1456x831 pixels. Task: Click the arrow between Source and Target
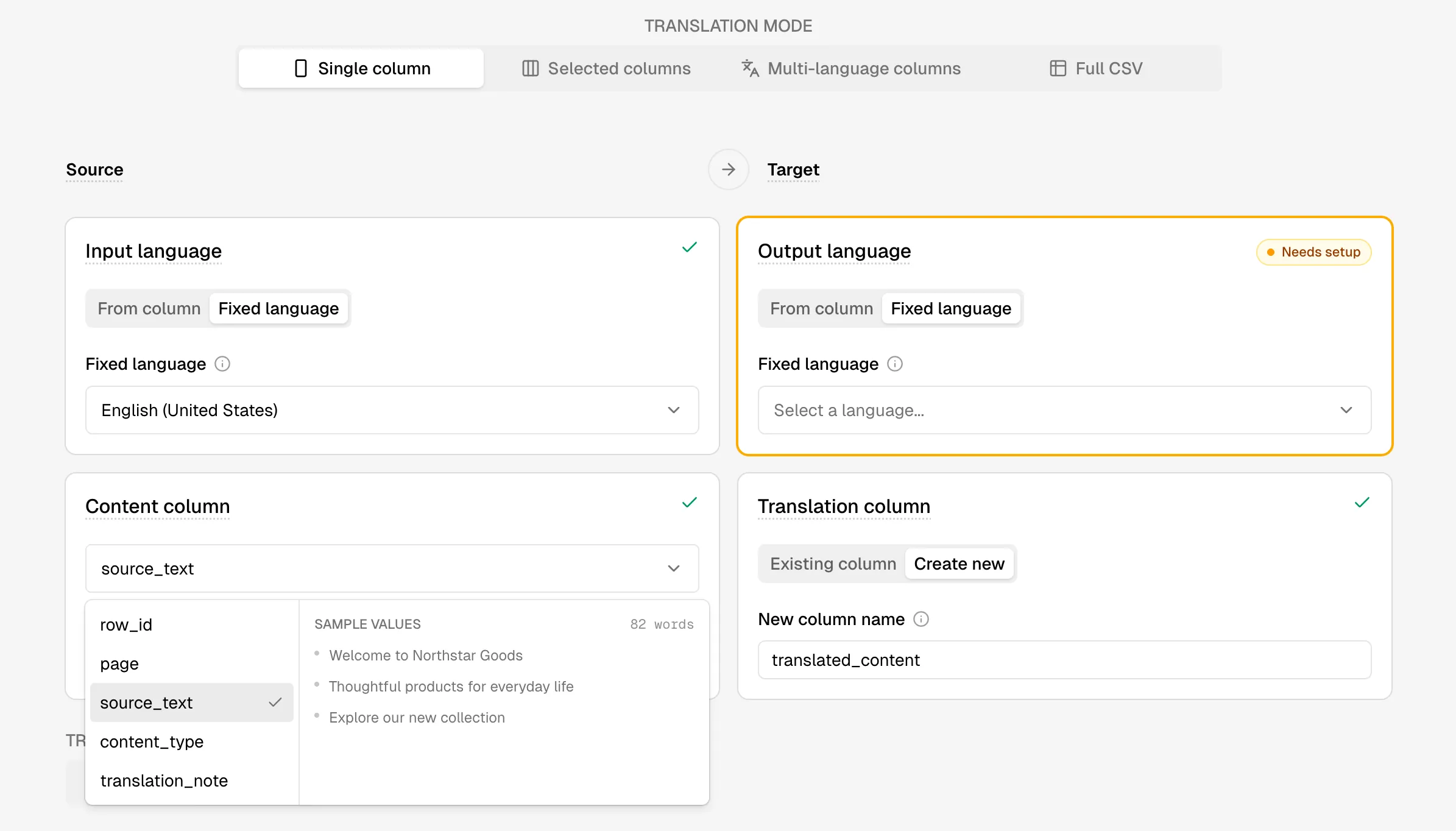pyautogui.click(x=729, y=169)
